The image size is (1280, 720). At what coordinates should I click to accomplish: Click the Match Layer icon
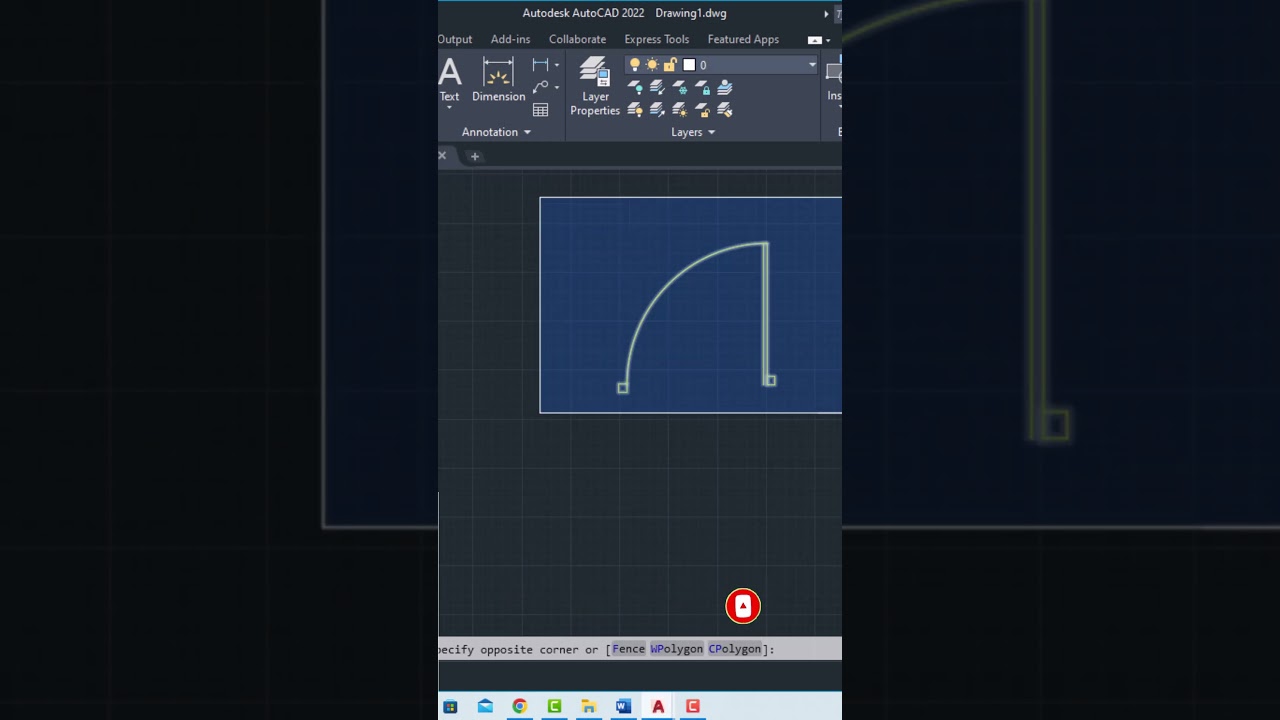(726, 110)
